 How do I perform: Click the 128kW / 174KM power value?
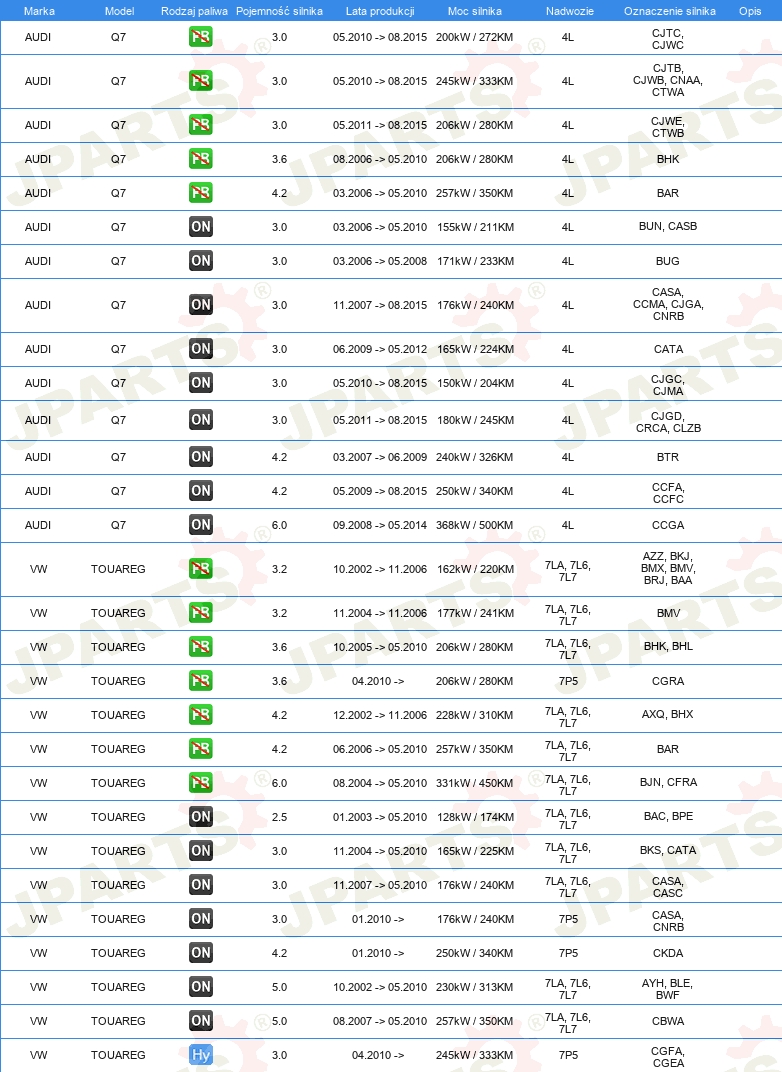click(475, 817)
